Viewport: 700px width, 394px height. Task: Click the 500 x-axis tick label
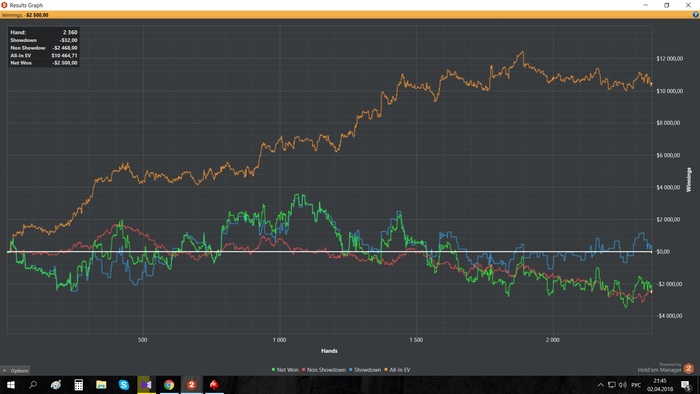[x=142, y=340]
